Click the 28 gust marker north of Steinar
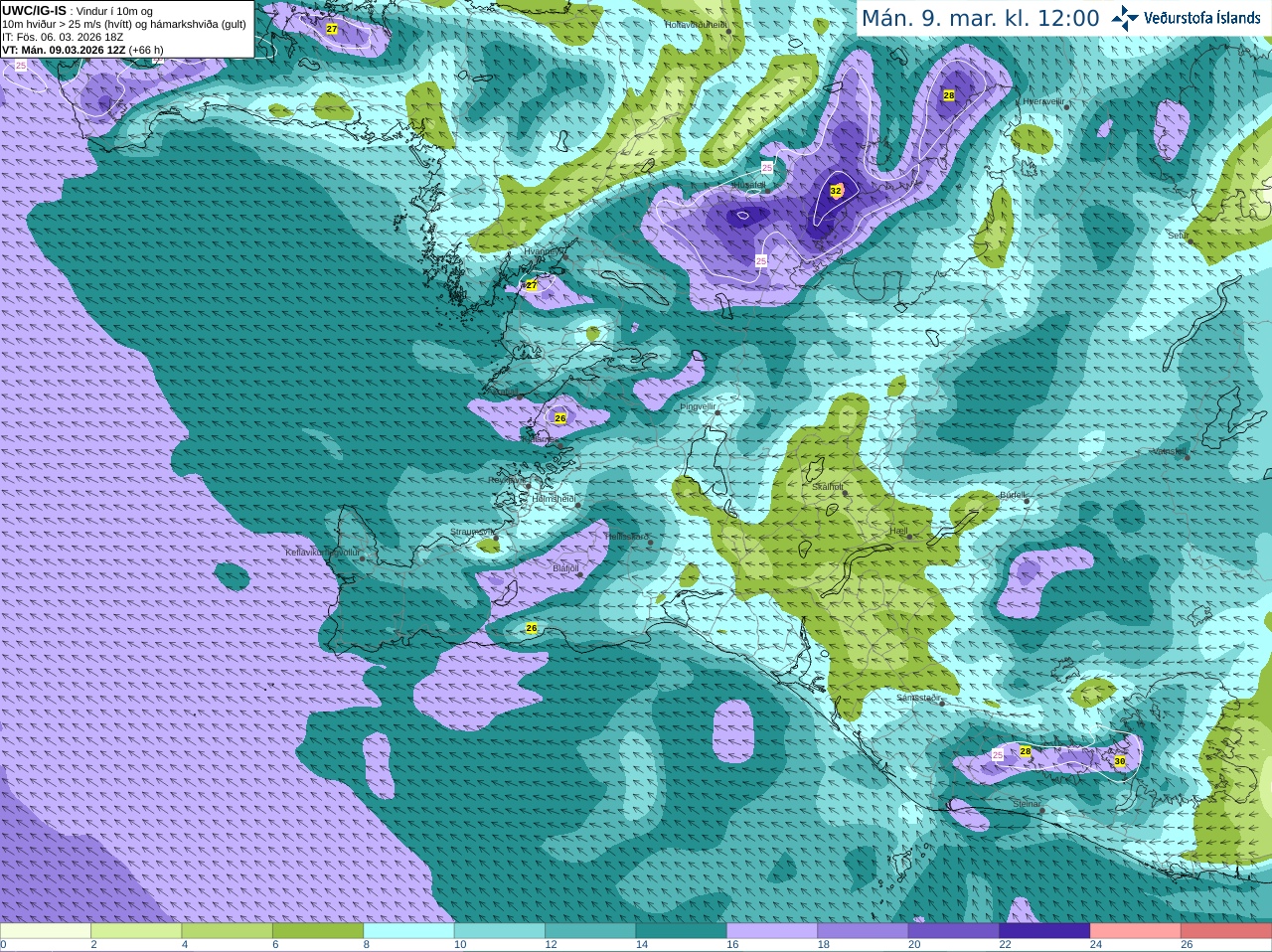1272x952 pixels. click(1026, 751)
